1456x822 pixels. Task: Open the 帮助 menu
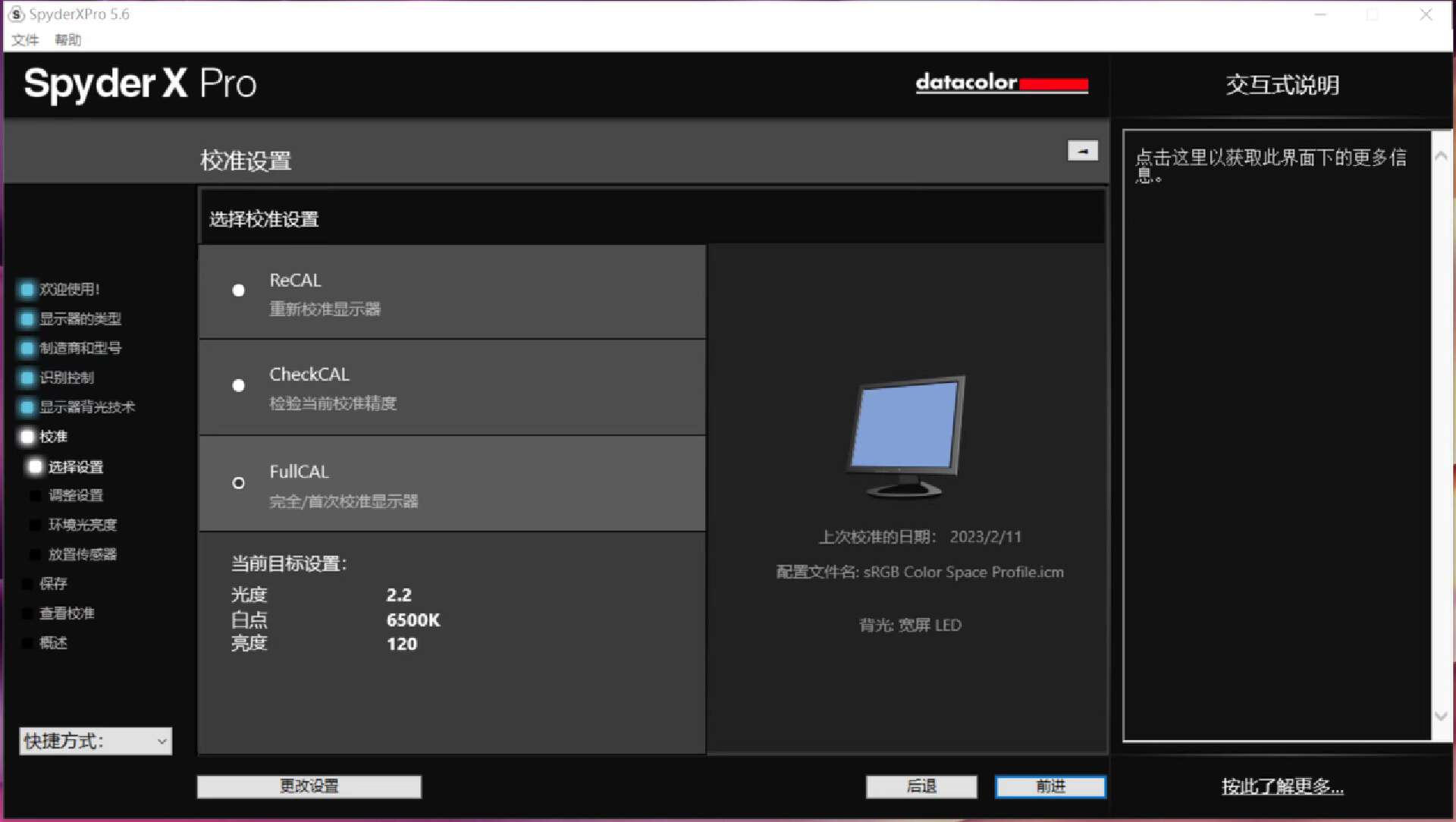point(67,39)
